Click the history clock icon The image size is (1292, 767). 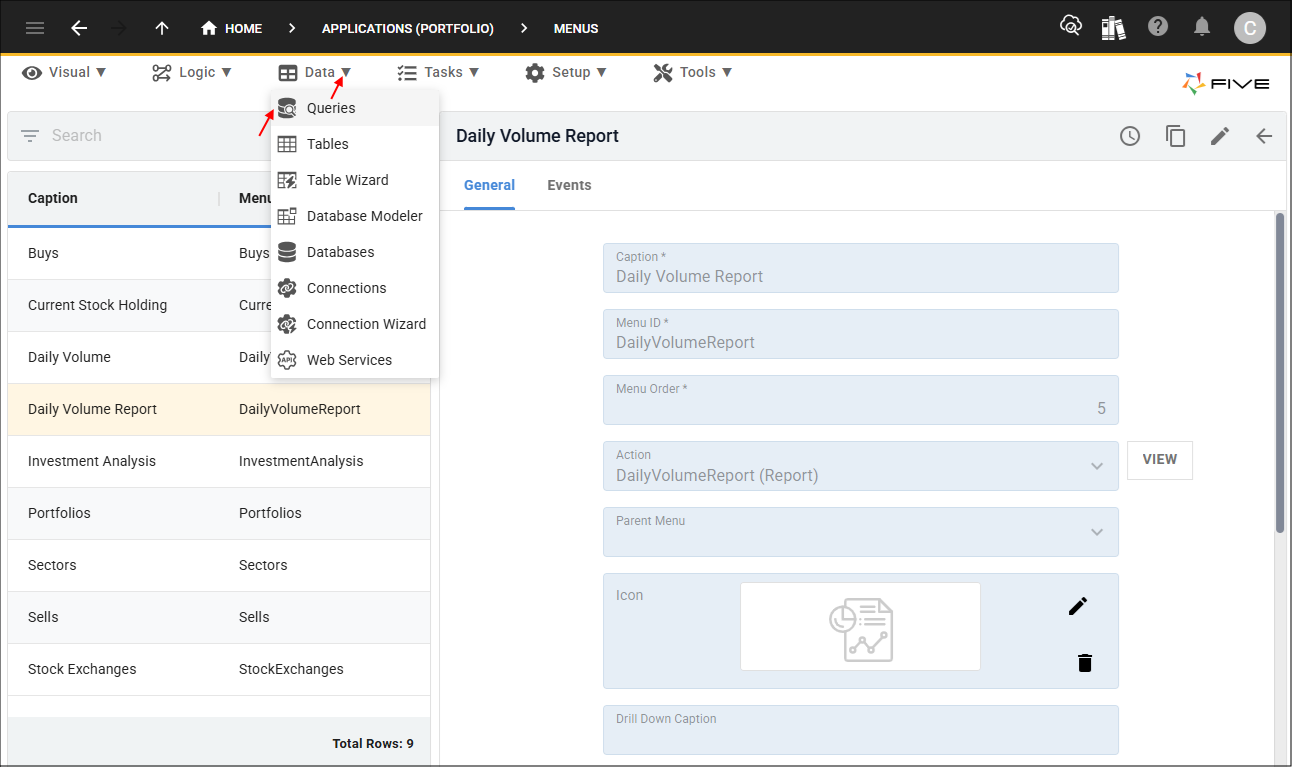click(x=1130, y=136)
